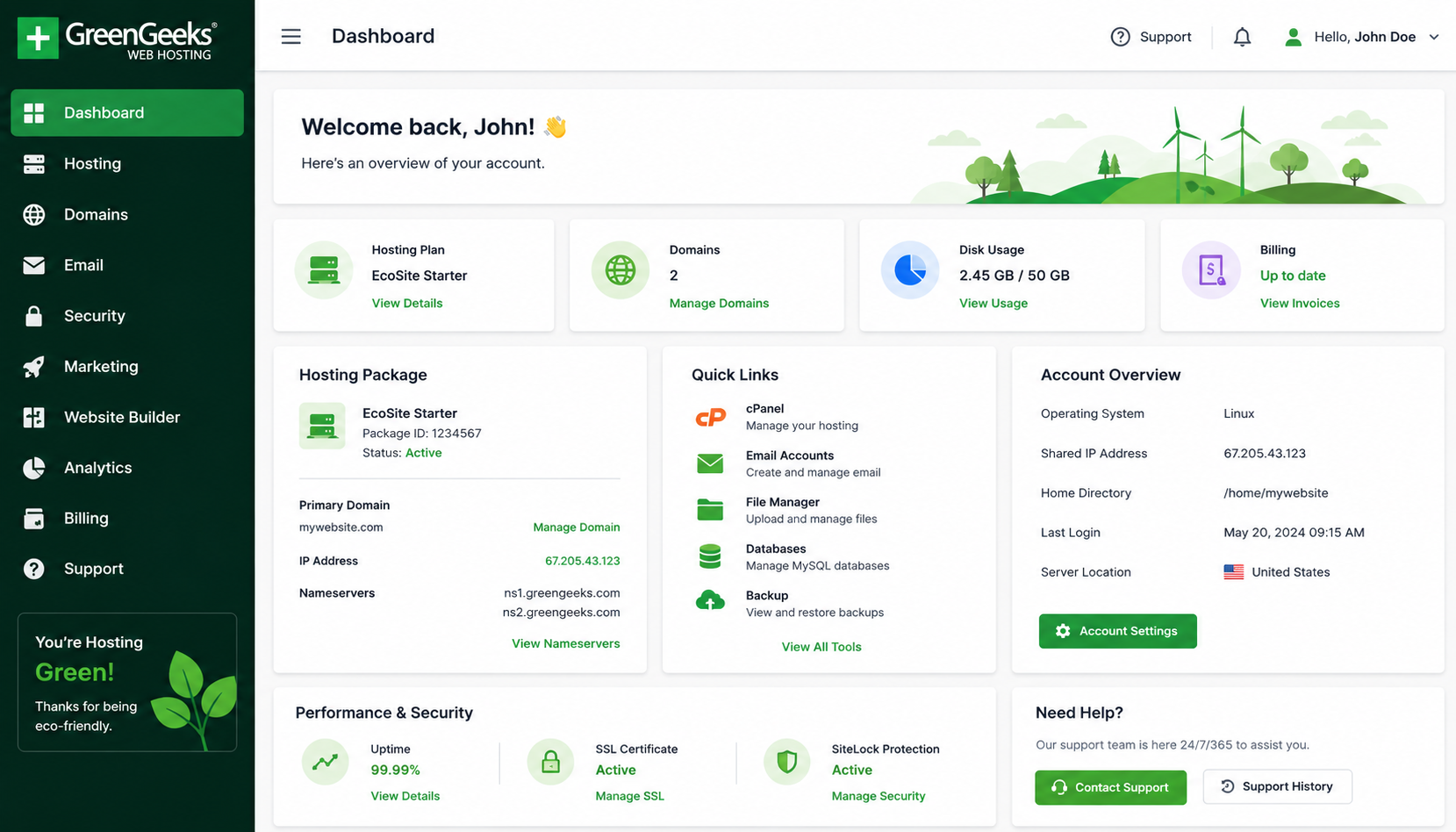Click the ns2.greengeeks.com nameserver text
Image resolution: width=1456 pixels, height=832 pixels.
pyautogui.click(x=562, y=613)
